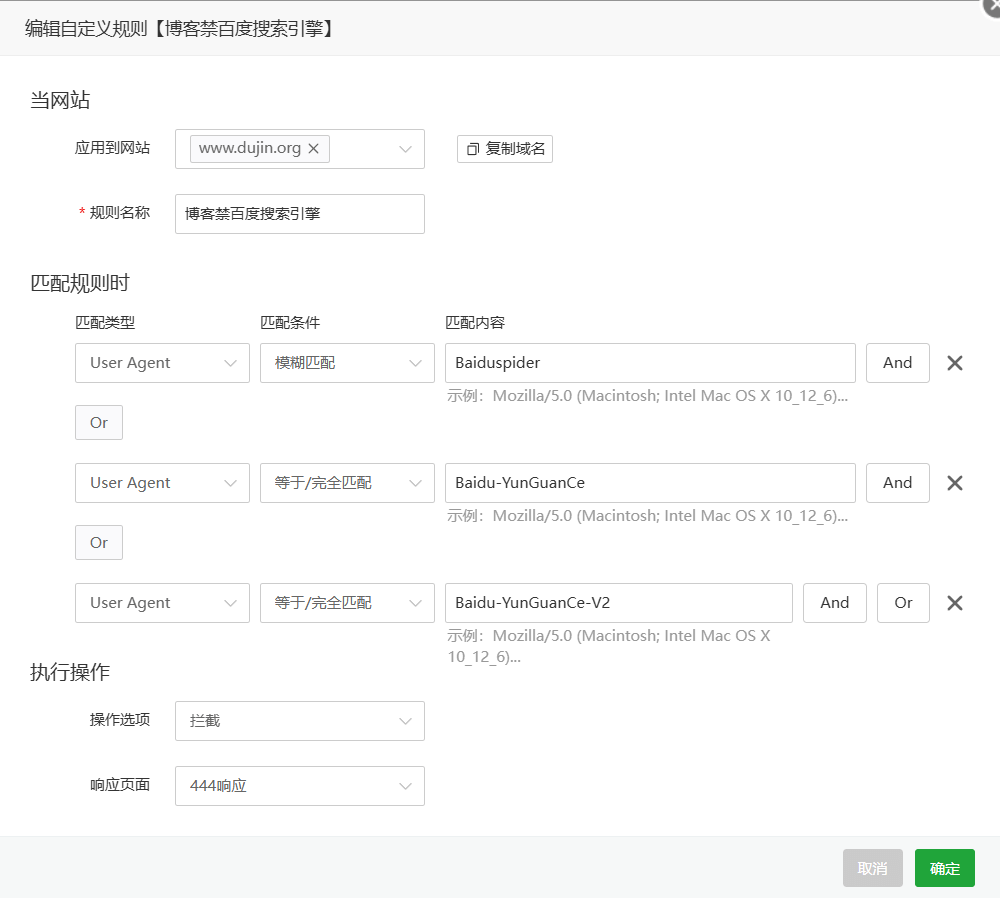Click 确定 to confirm the rule
The height and width of the screenshot is (898, 1000).
tap(945, 868)
